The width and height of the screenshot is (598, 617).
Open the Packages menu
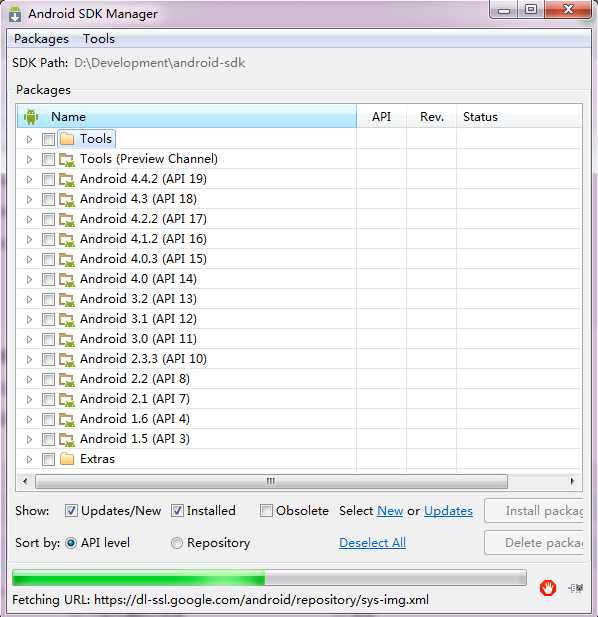[x=41, y=39]
